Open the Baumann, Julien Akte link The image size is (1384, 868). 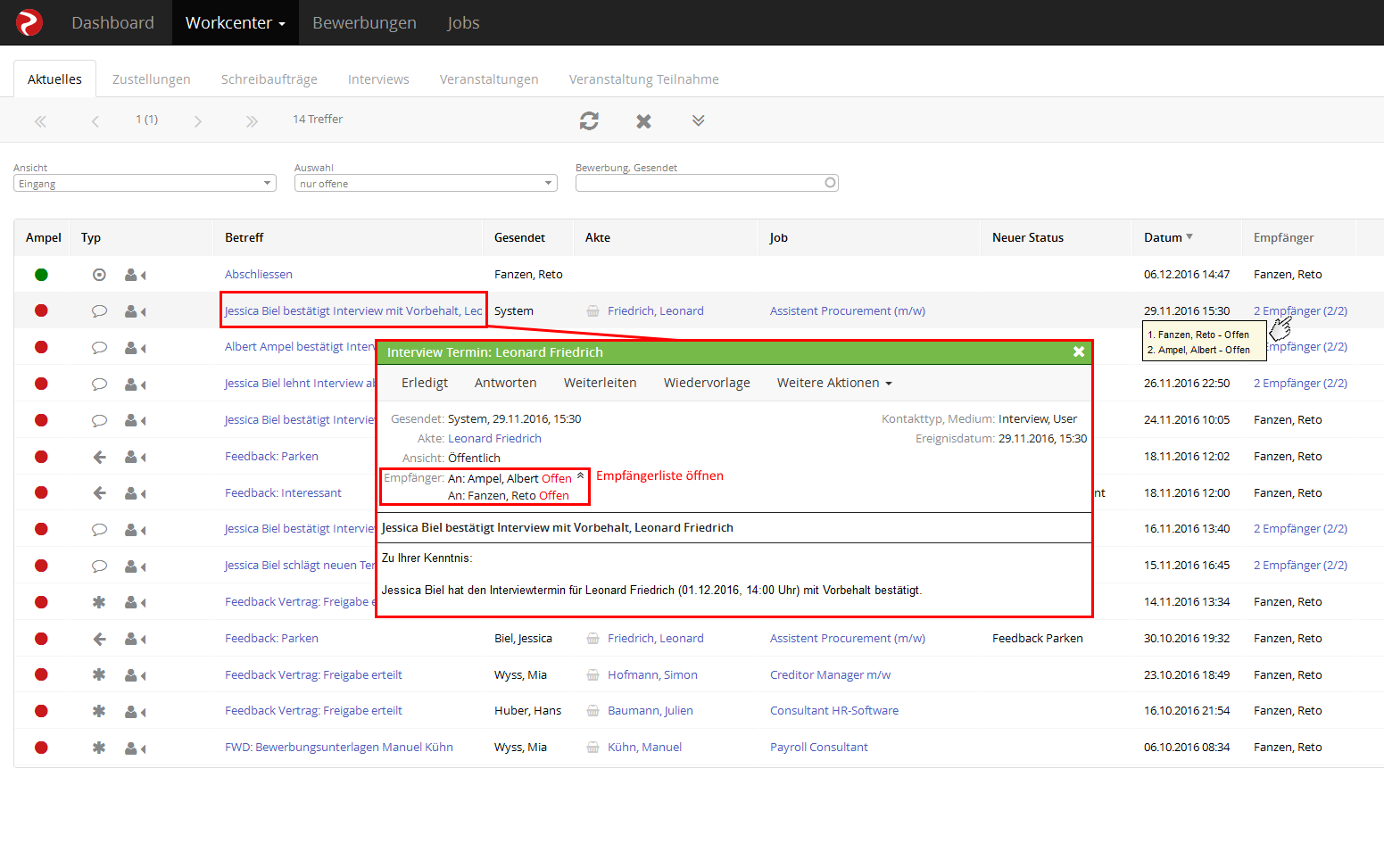[651, 711]
